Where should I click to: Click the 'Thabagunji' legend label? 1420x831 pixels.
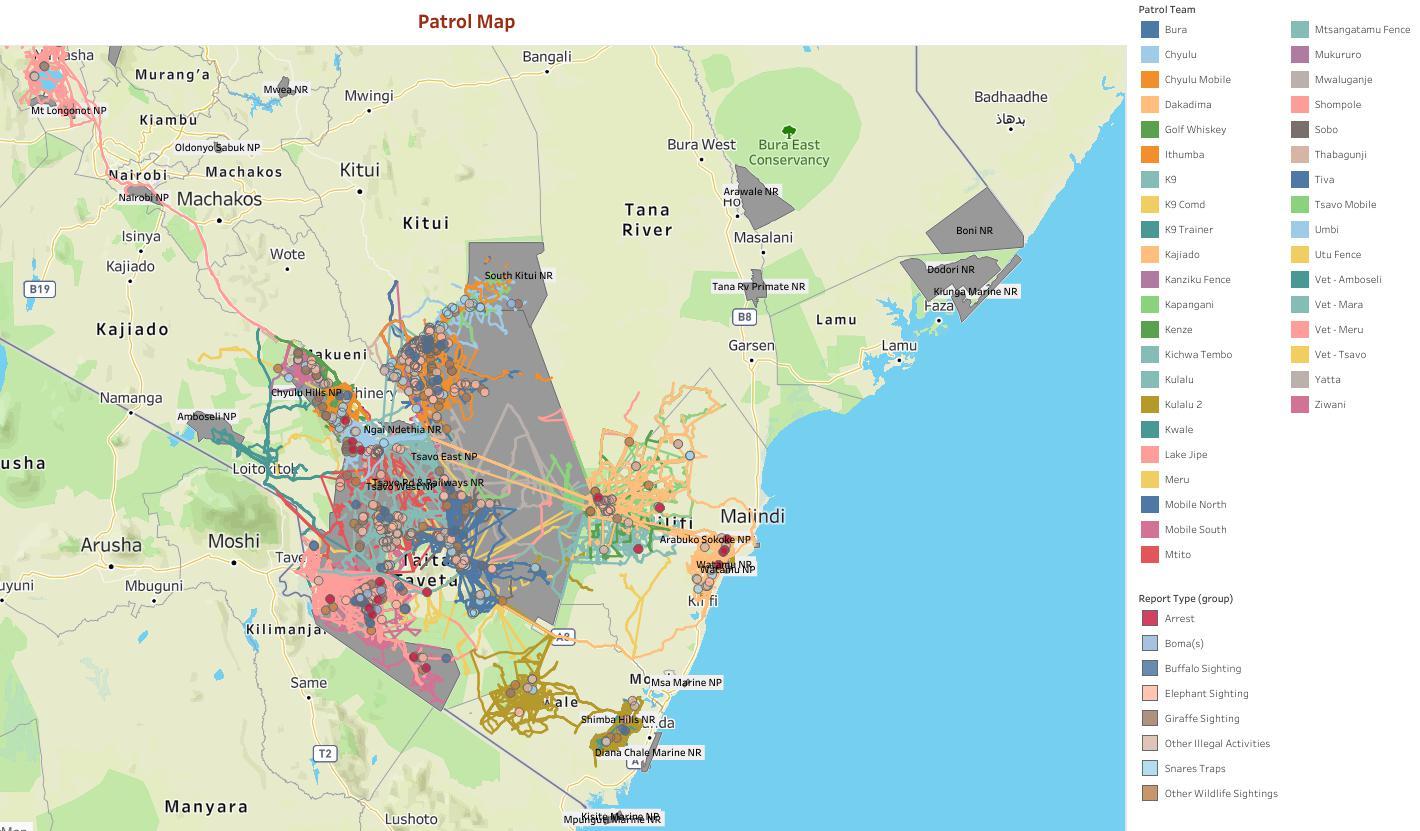(1340, 155)
